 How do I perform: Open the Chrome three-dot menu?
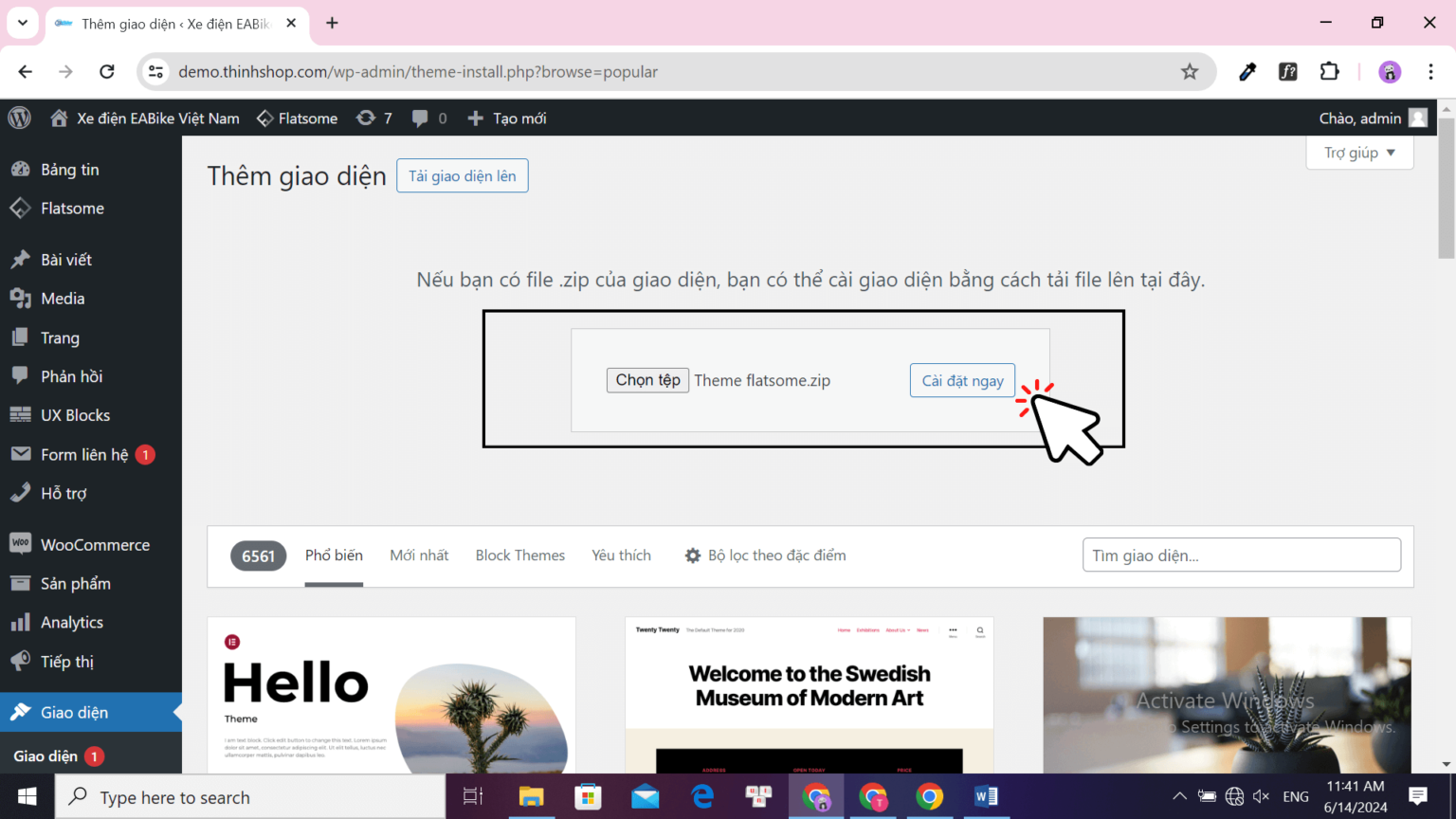tap(1431, 71)
